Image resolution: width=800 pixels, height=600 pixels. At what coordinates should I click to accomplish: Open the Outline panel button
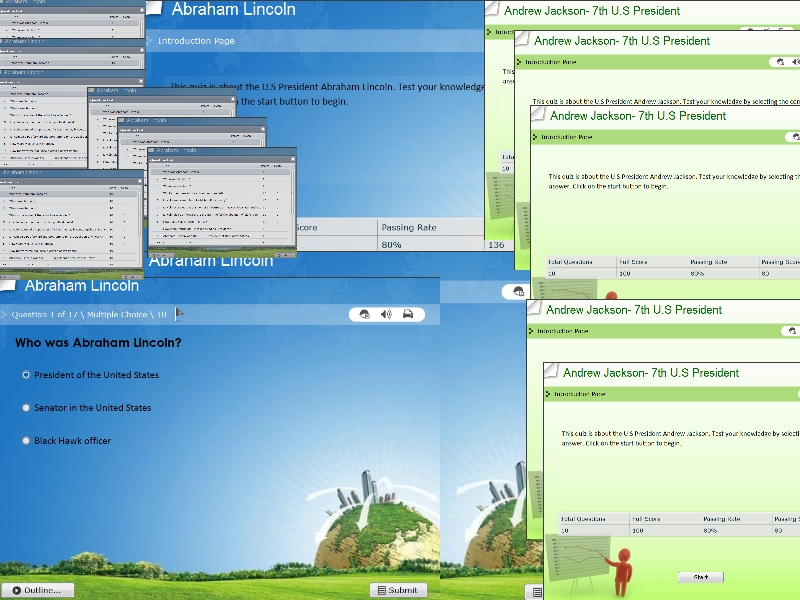coord(37,590)
